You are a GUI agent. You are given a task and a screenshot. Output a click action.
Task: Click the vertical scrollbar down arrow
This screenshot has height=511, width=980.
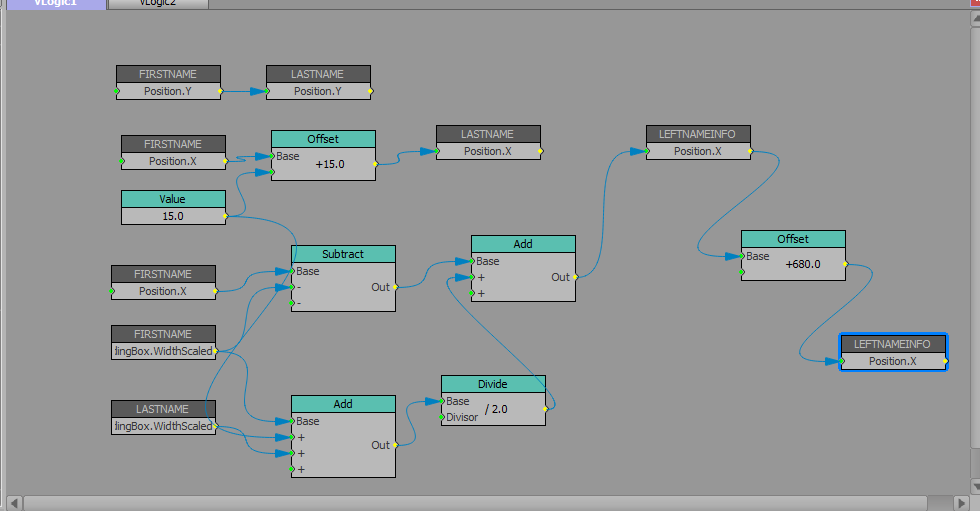[x=975, y=485]
